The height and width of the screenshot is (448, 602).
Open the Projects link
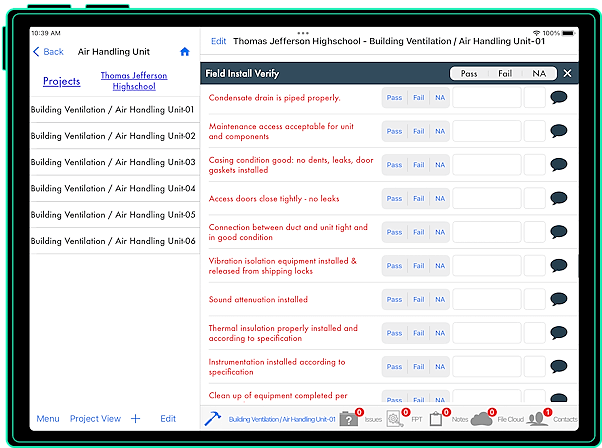click(x=62, y=81)
